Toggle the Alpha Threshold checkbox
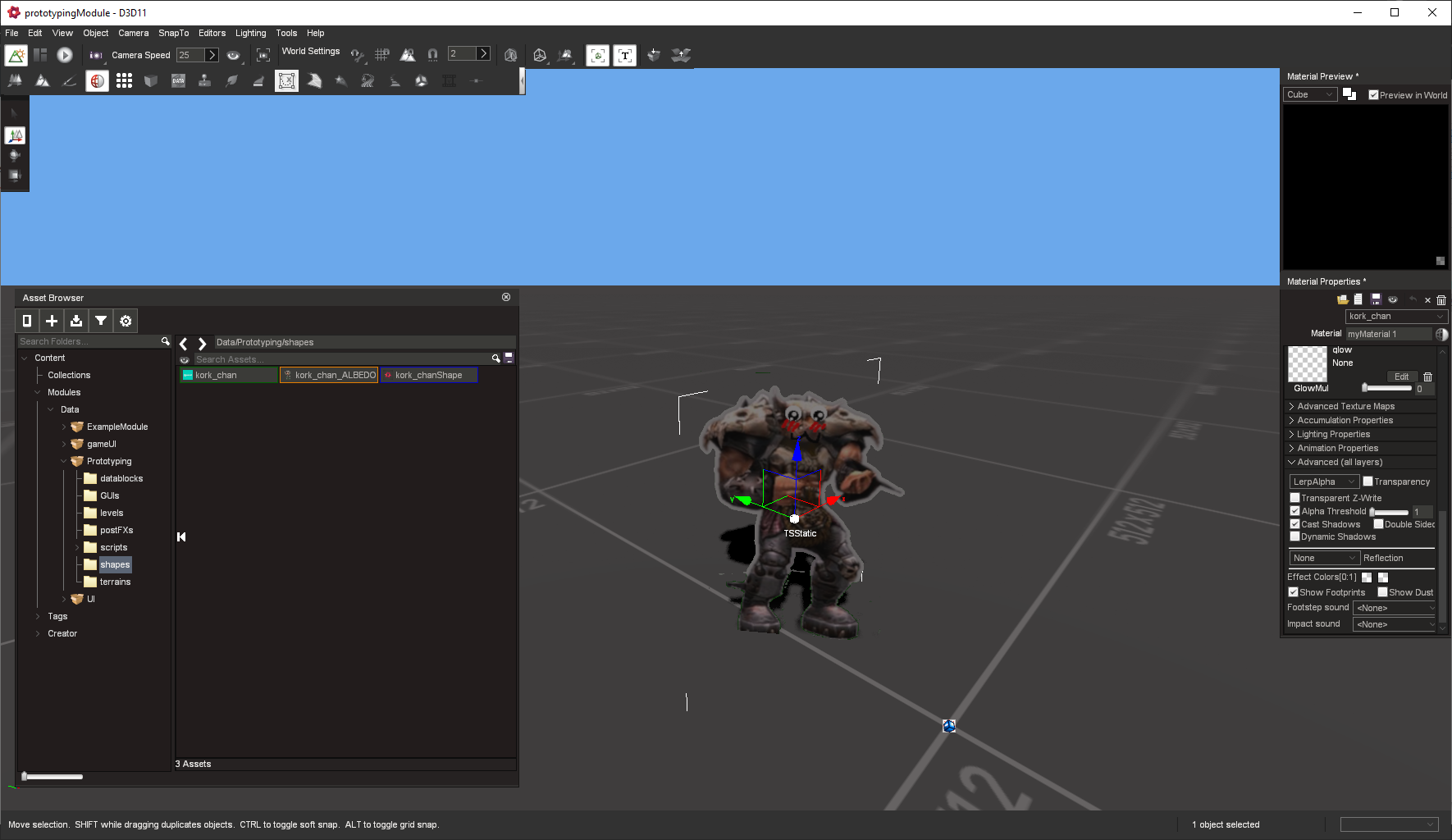Image resolution: width=1452 pixels, height=840 pixels. coord(1294,511)
